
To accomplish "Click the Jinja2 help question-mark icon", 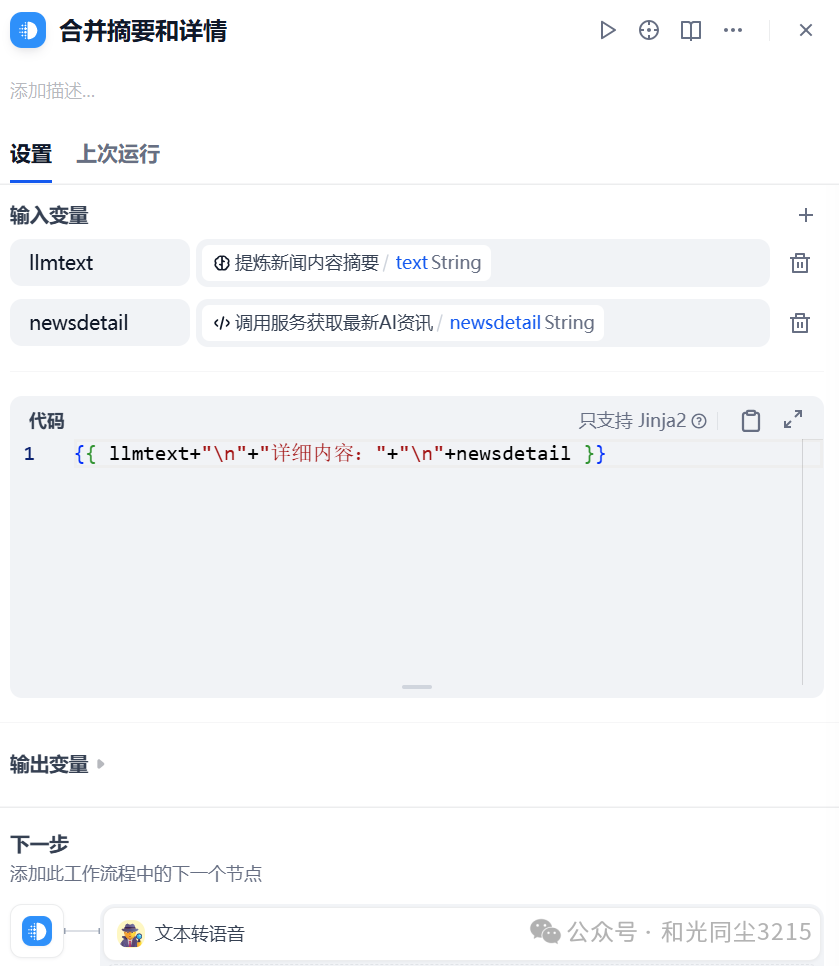I will click(699, 421).
